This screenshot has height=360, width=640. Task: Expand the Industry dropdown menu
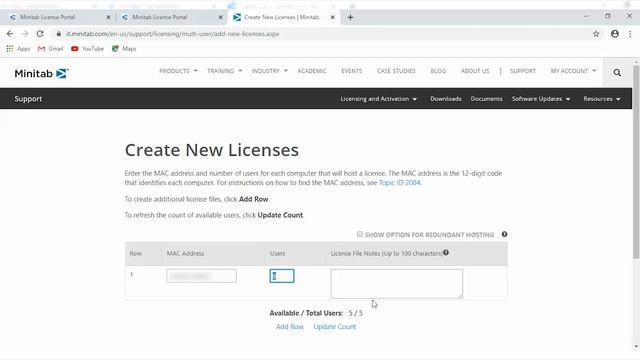tap(269, 71)
